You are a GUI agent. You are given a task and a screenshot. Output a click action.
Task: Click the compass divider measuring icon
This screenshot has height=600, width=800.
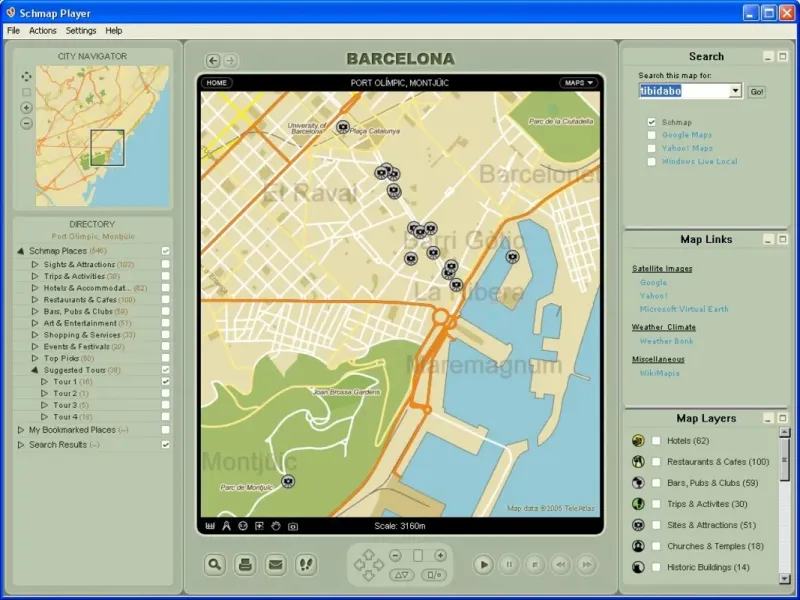coord(226,526)
